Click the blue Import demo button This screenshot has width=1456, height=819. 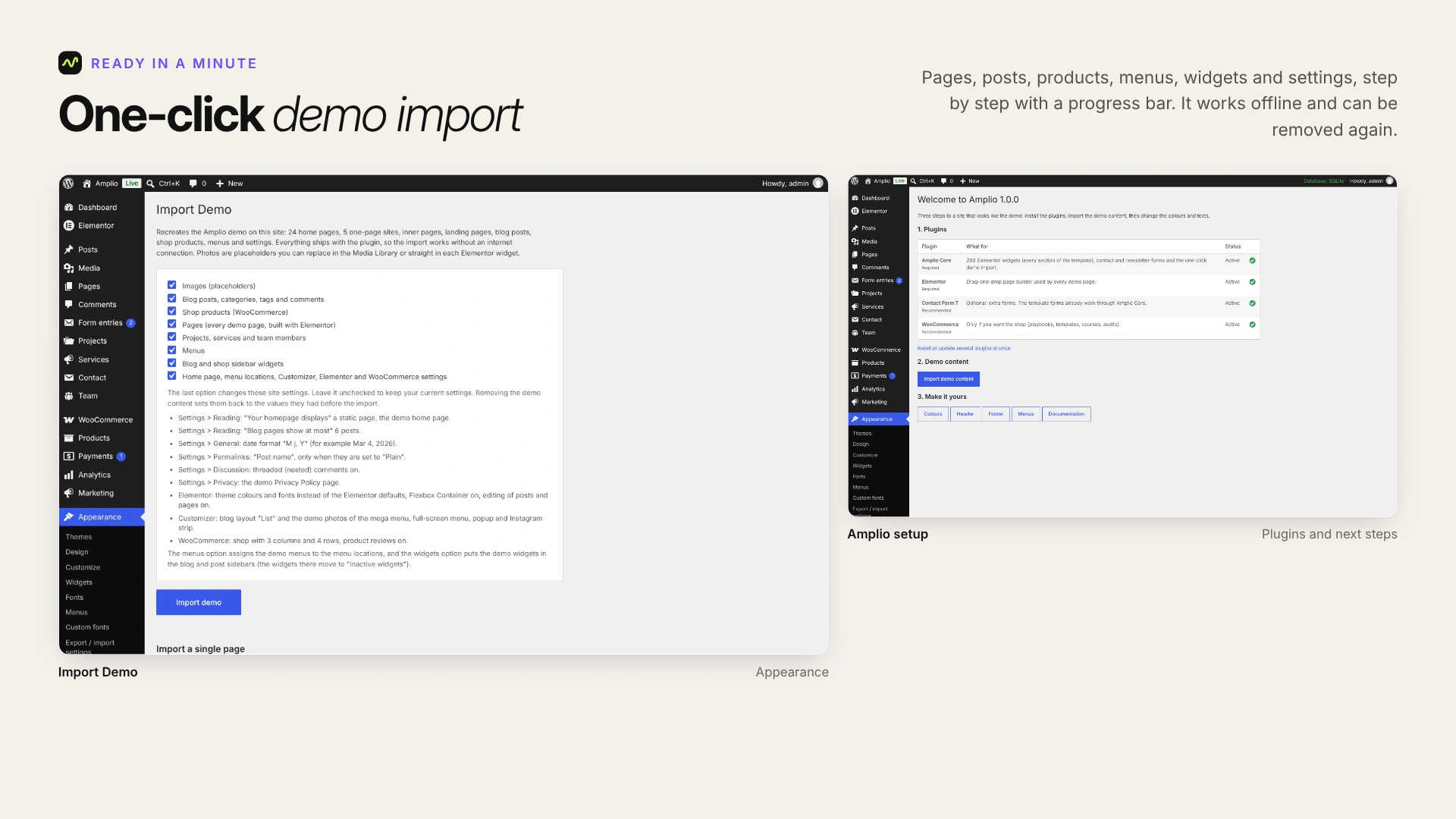(199, 602)
